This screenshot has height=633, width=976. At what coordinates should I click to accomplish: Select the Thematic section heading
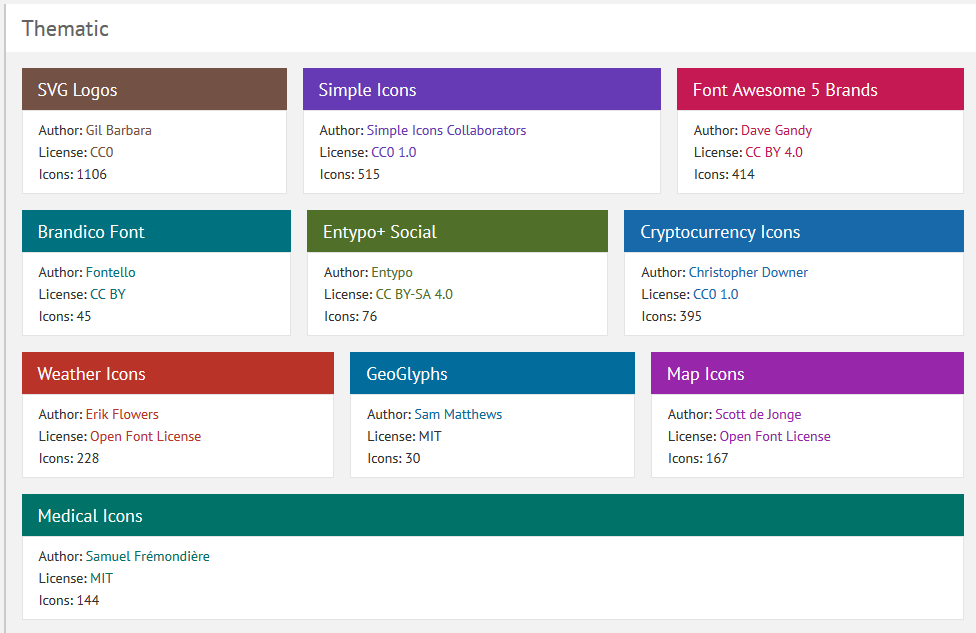[65, 28]
